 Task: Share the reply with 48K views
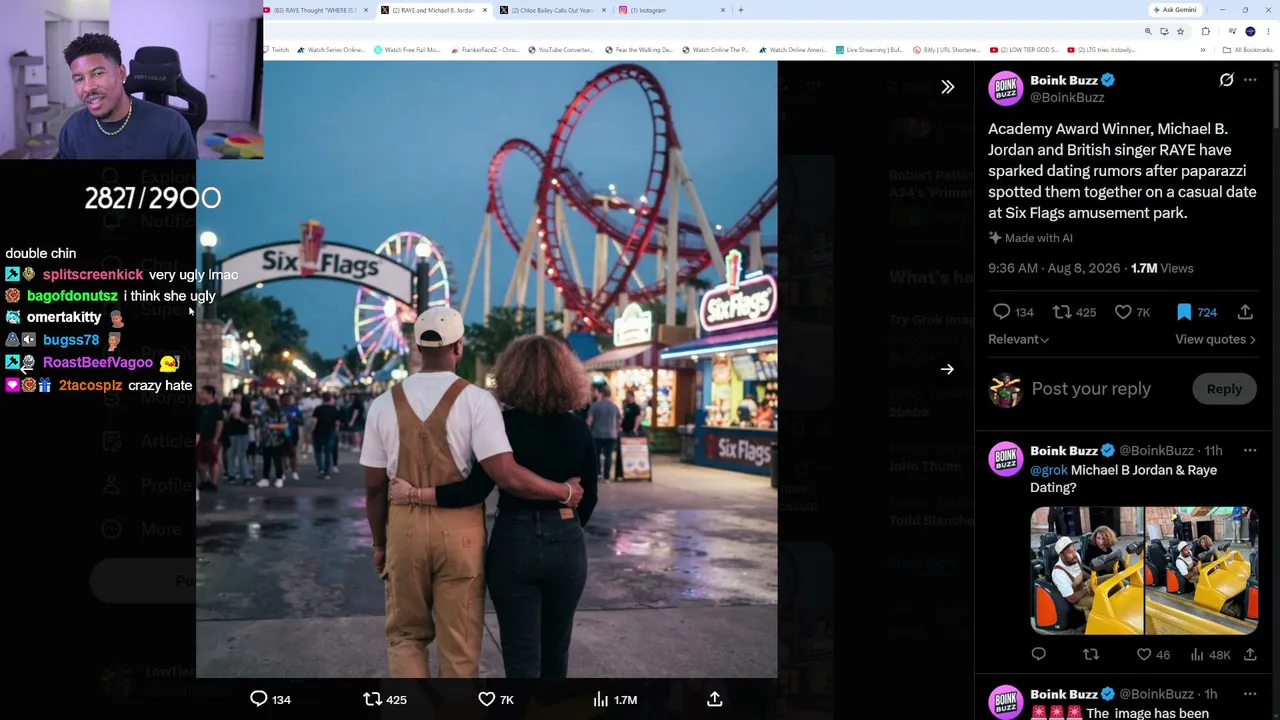pyautogui.click(x=1250, y=654)
